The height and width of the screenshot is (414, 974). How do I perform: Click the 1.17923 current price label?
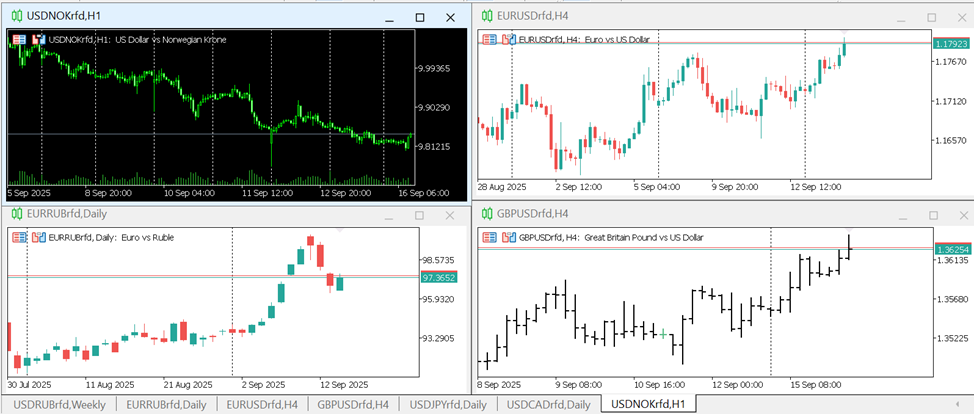coord(950,43)
